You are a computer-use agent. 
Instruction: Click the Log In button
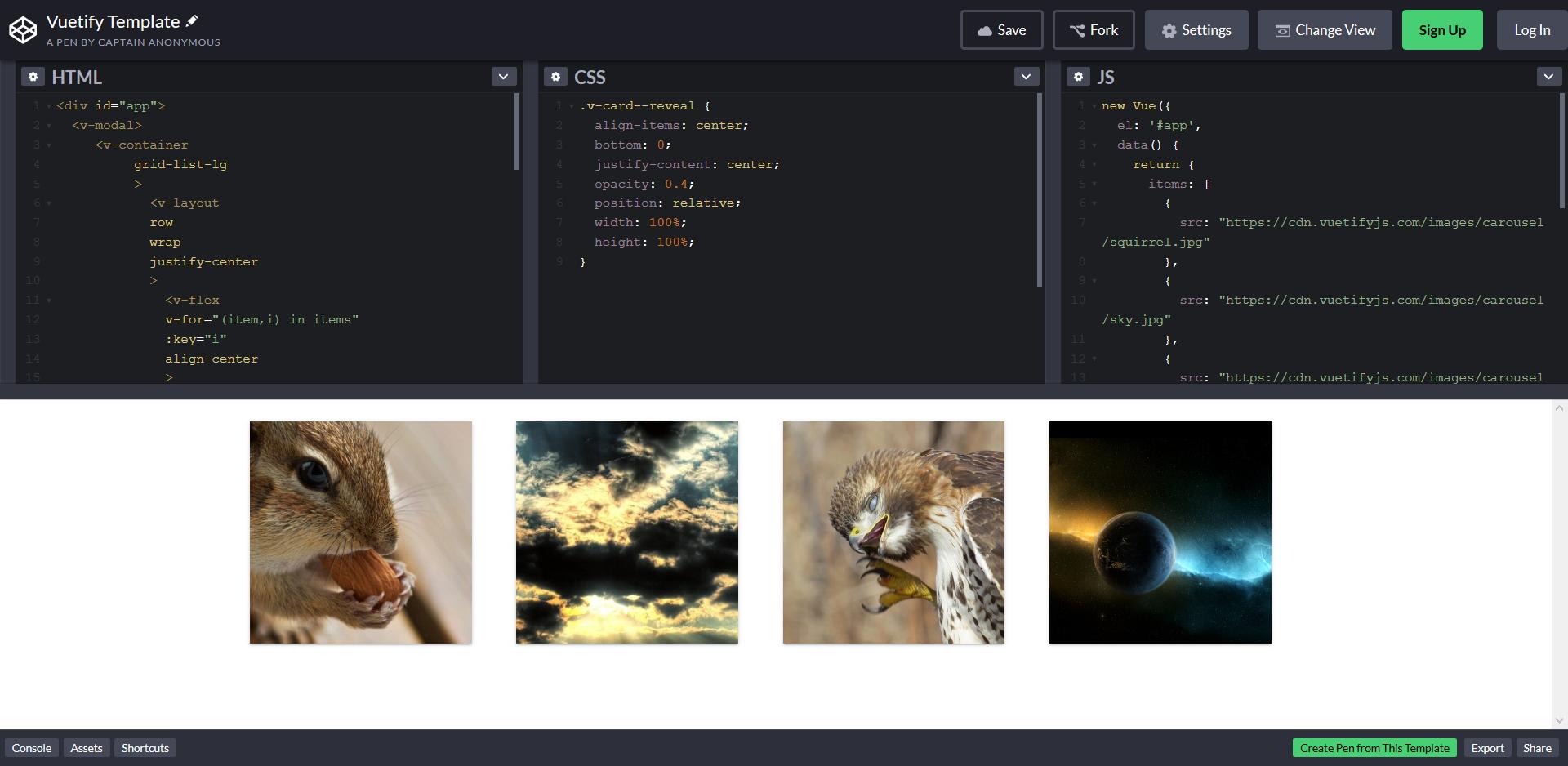[1531, 29]
